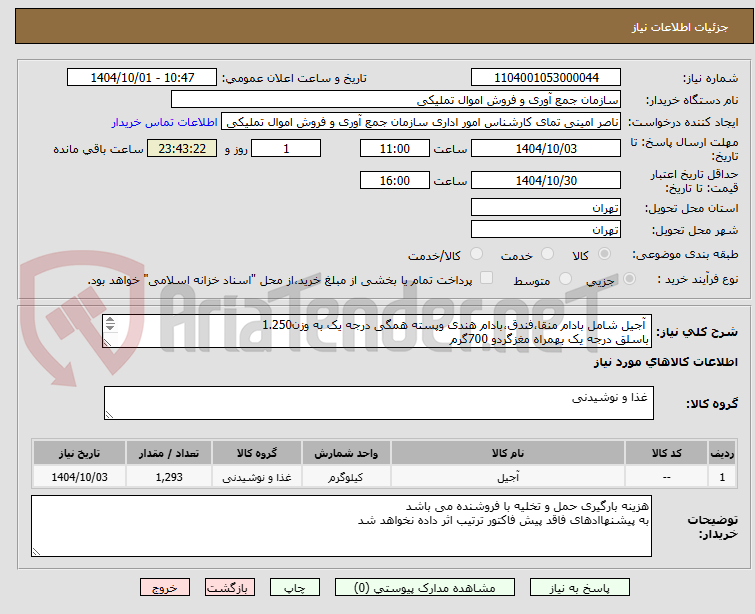Viewport: 755px width, 614px height.
Task: Click the آجیل item name cell
Action: tap(508, 477)
